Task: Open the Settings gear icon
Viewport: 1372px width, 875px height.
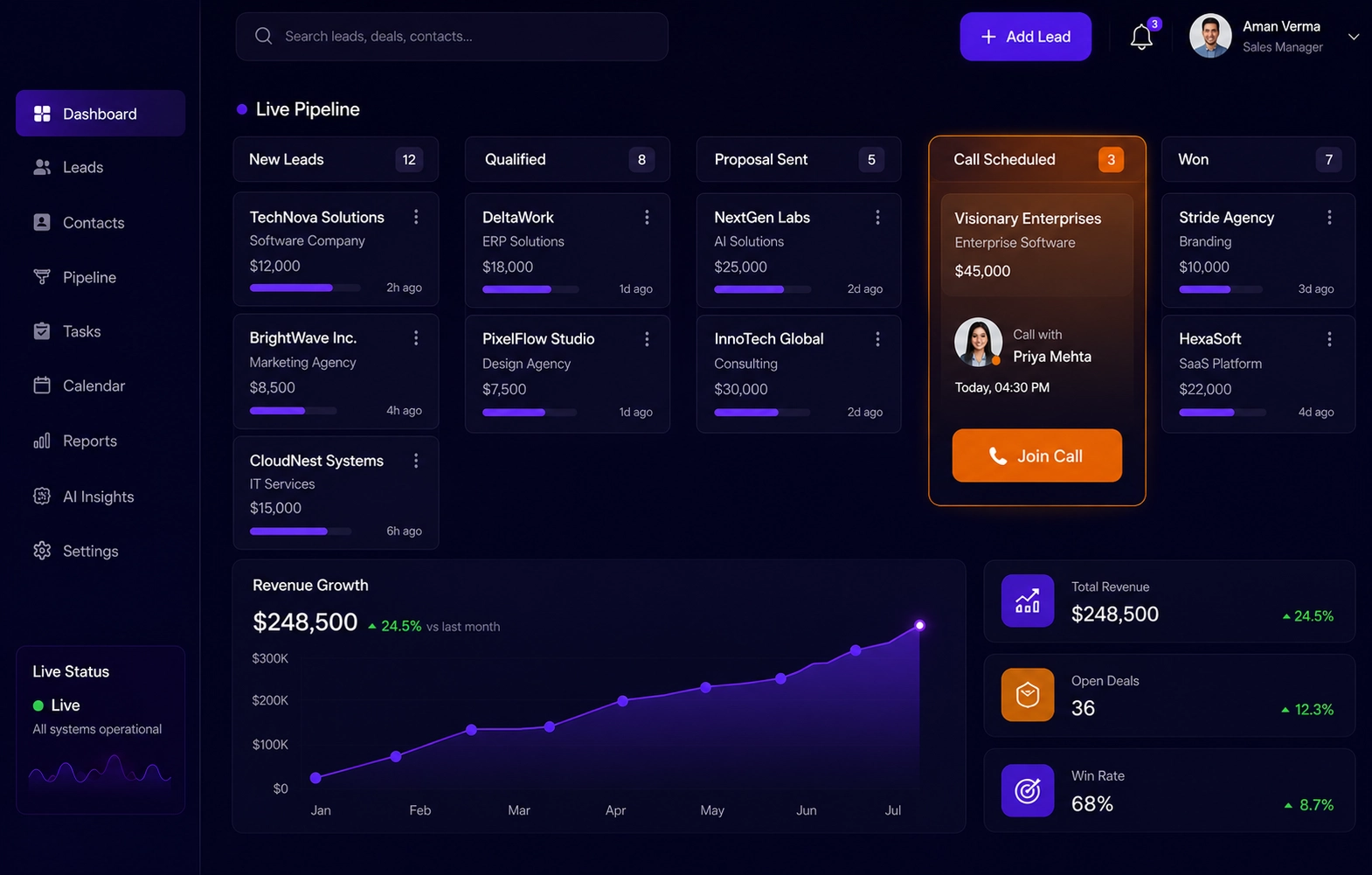Action: click(42, 551)
